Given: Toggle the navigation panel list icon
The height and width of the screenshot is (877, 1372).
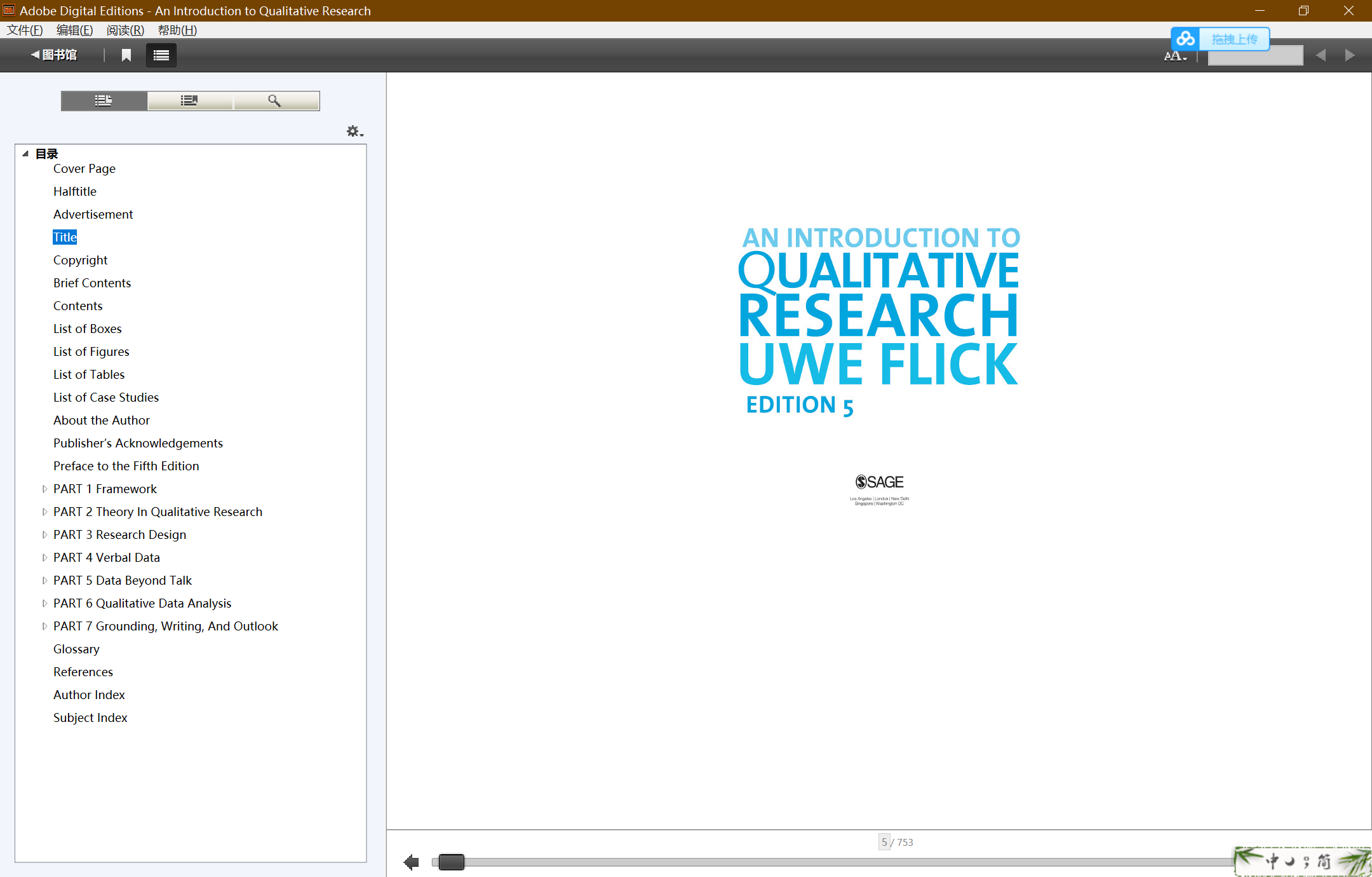Looking at the screenshot, I should click(161, 55).
